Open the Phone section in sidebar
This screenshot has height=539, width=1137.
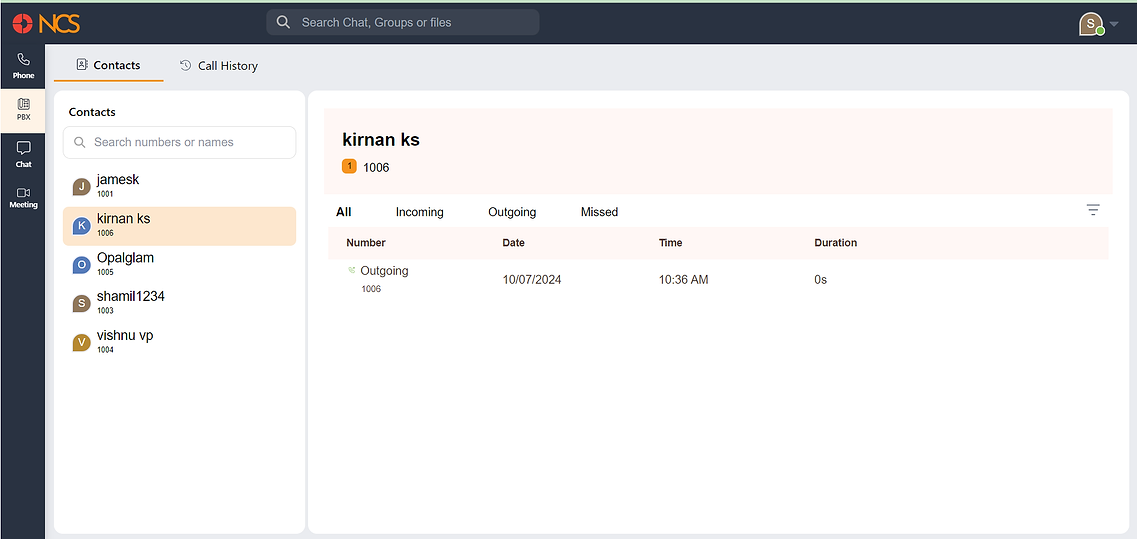coord(23,65)
